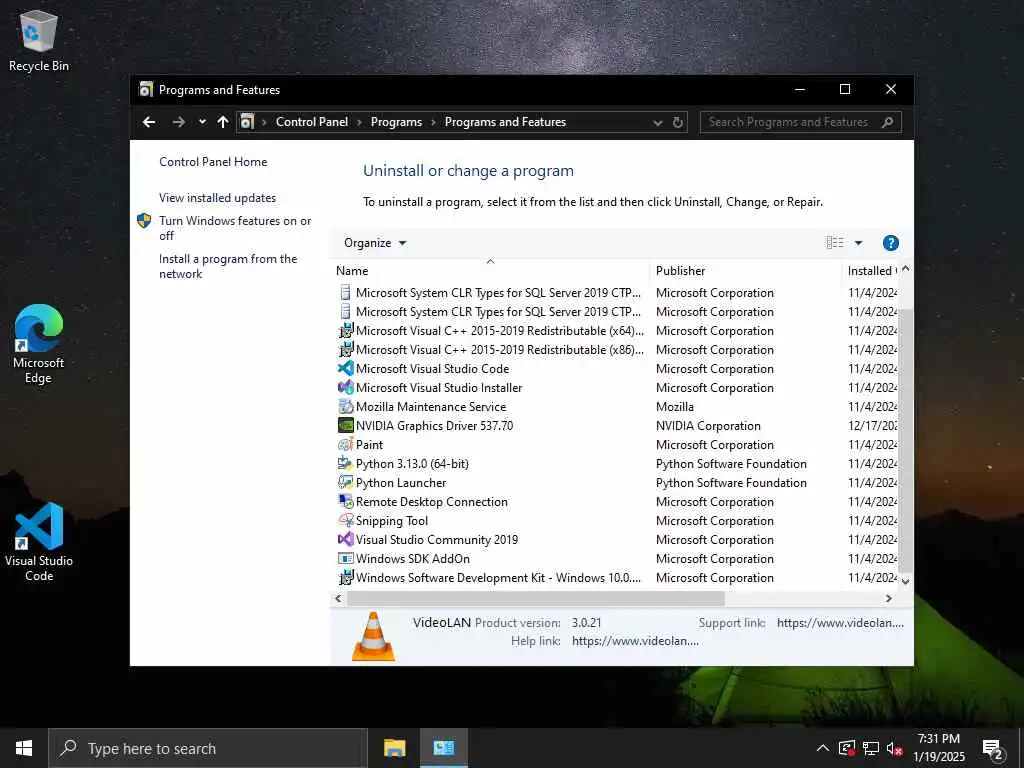Viewport: 1024px width, 768px height.
Task: Sort by the Installed On column header
Action: 871,270
